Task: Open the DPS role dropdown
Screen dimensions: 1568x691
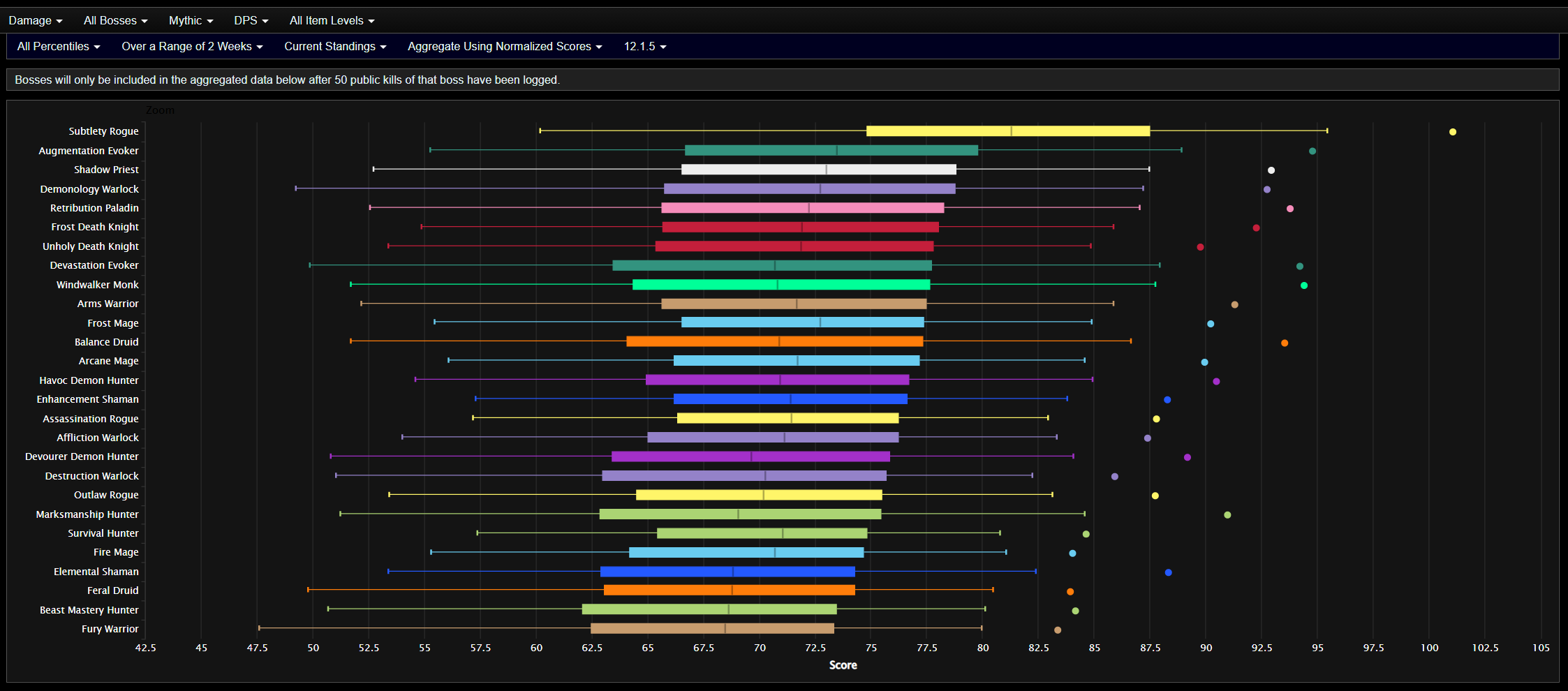Action: pos(251,21)
